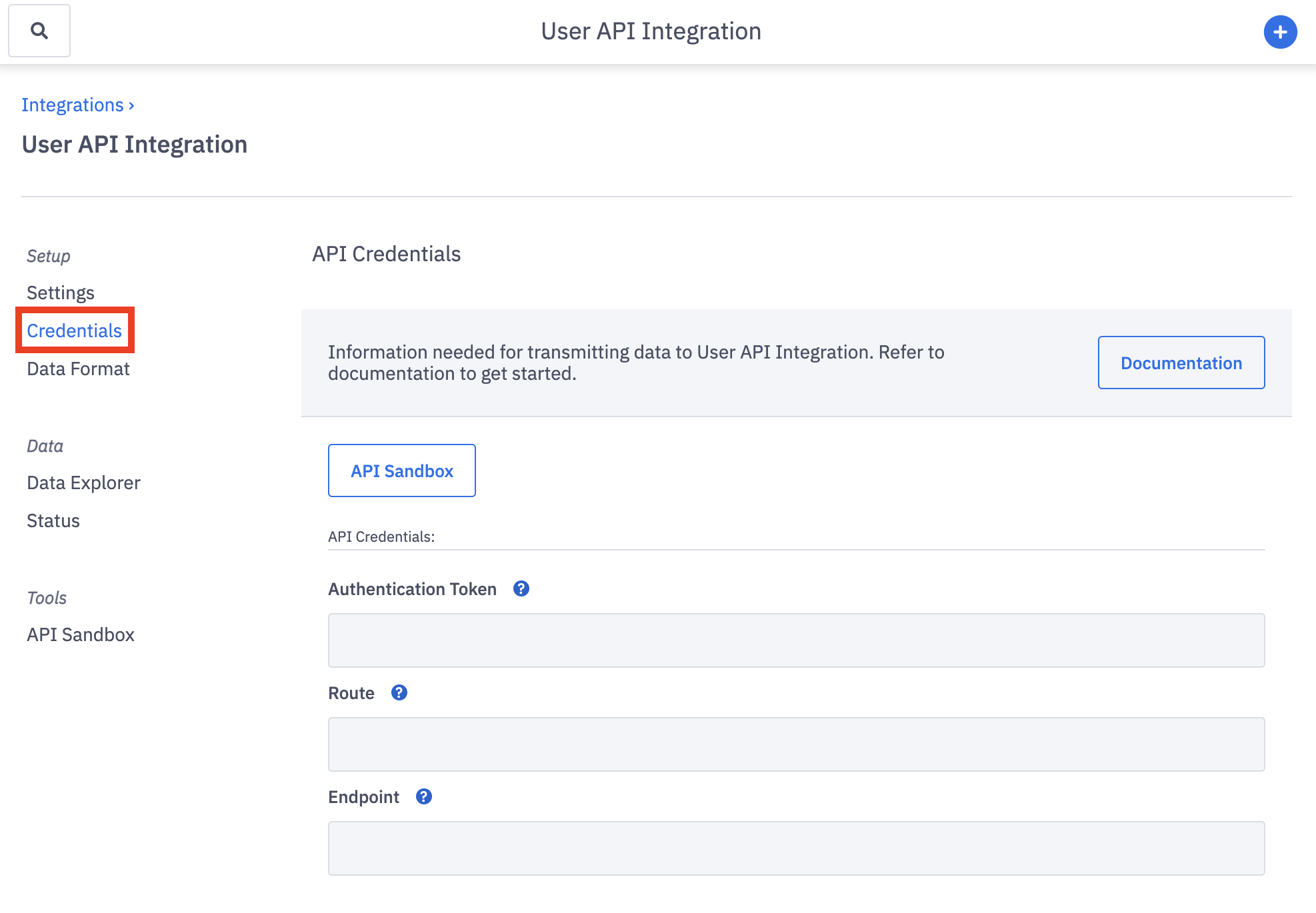Open Data Format sidebar item
This screenshot has height=913, width=1316.
point(78,369)
